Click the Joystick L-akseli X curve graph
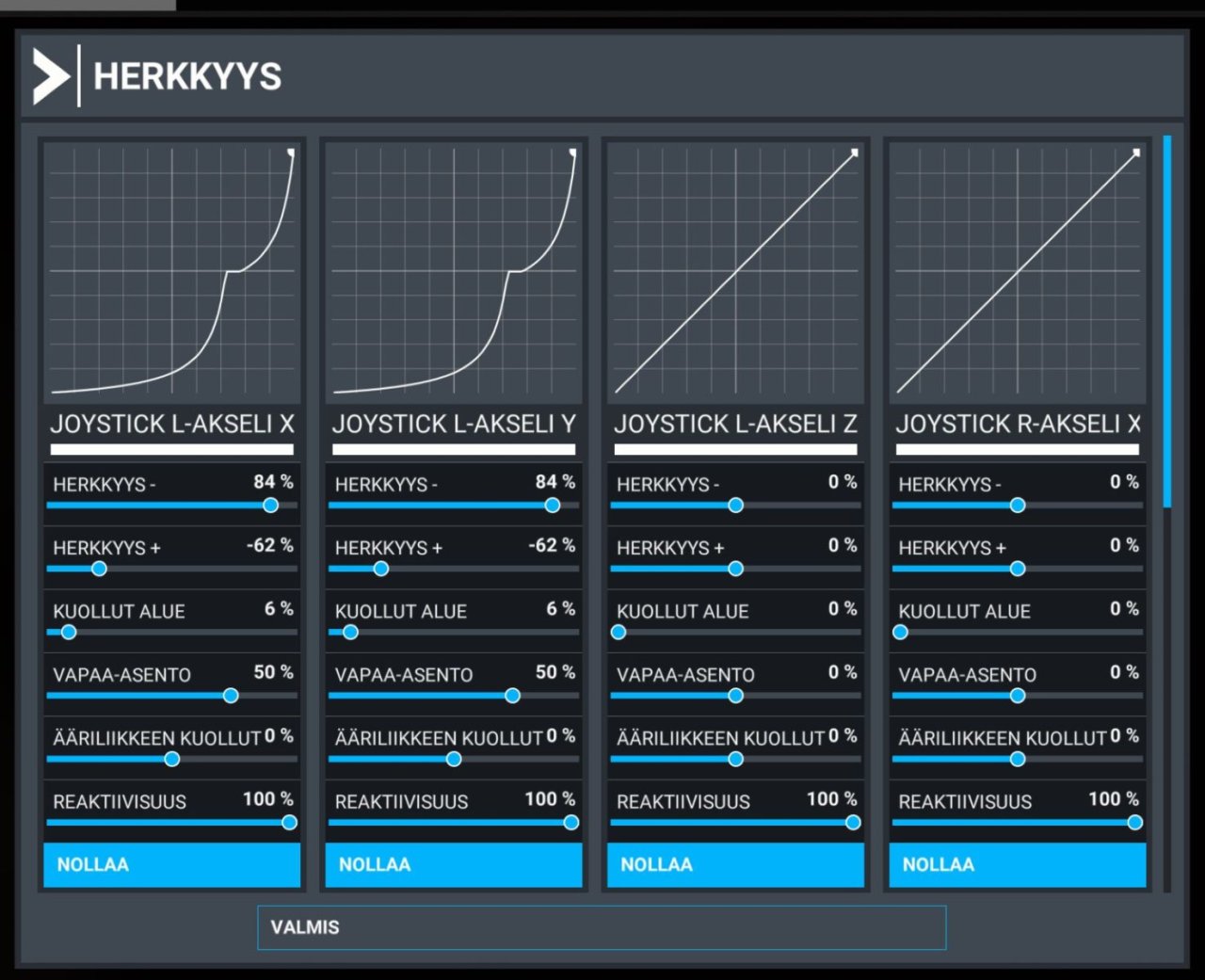The image size is (1205, 980). (x=172, y=271)
